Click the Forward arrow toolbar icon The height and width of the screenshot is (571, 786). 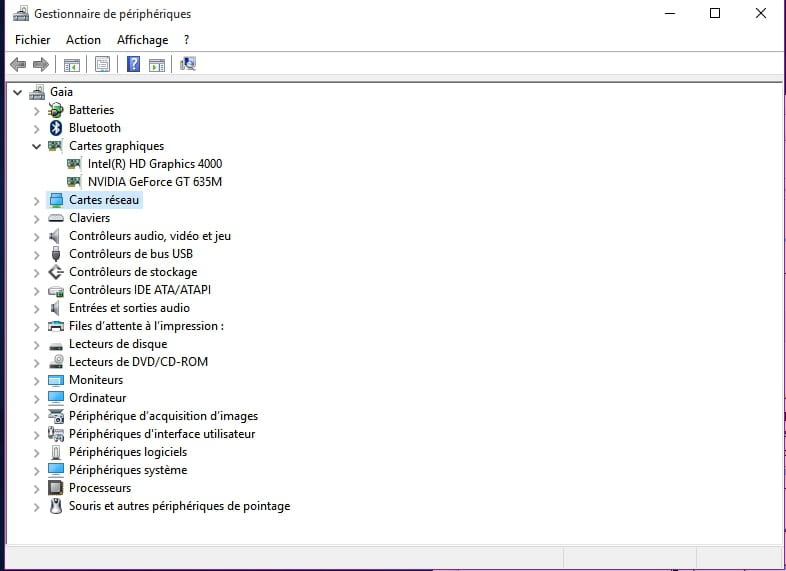[41, 64]
